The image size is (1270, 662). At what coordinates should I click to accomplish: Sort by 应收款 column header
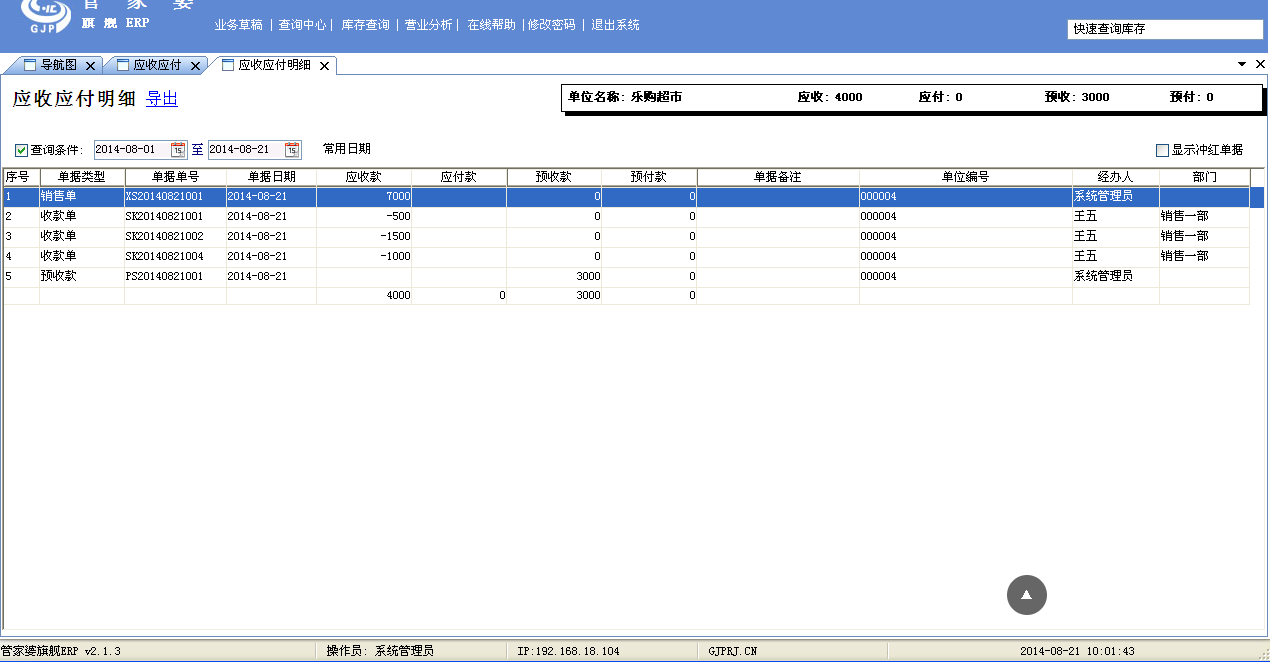click(x=364, y=177)
